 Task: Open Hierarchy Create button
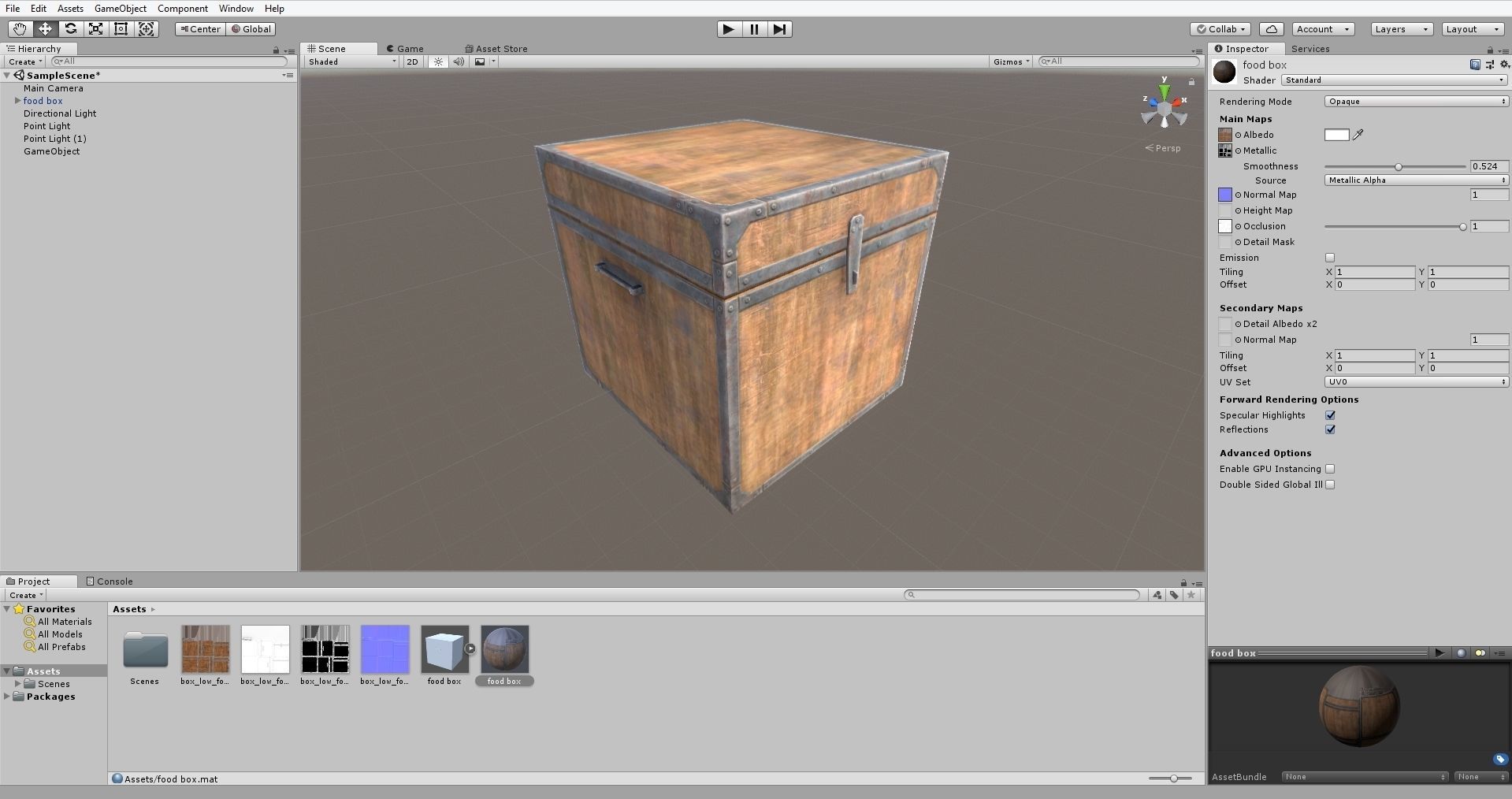[25, 61]
